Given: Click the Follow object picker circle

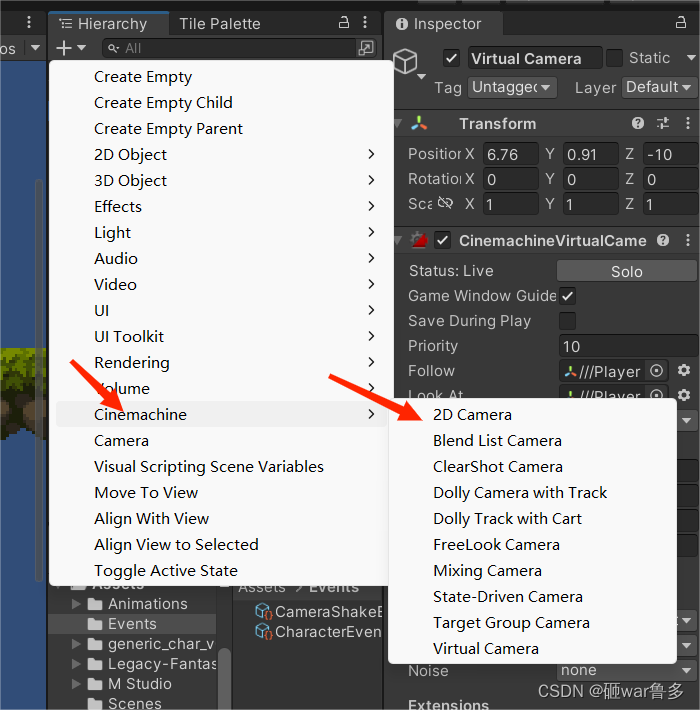Looking at the screenshot, I should tap(656, 371).
